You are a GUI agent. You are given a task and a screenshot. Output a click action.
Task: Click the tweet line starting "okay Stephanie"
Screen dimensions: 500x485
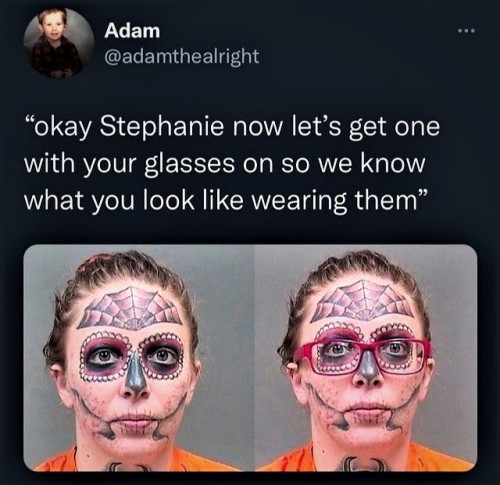232,127
